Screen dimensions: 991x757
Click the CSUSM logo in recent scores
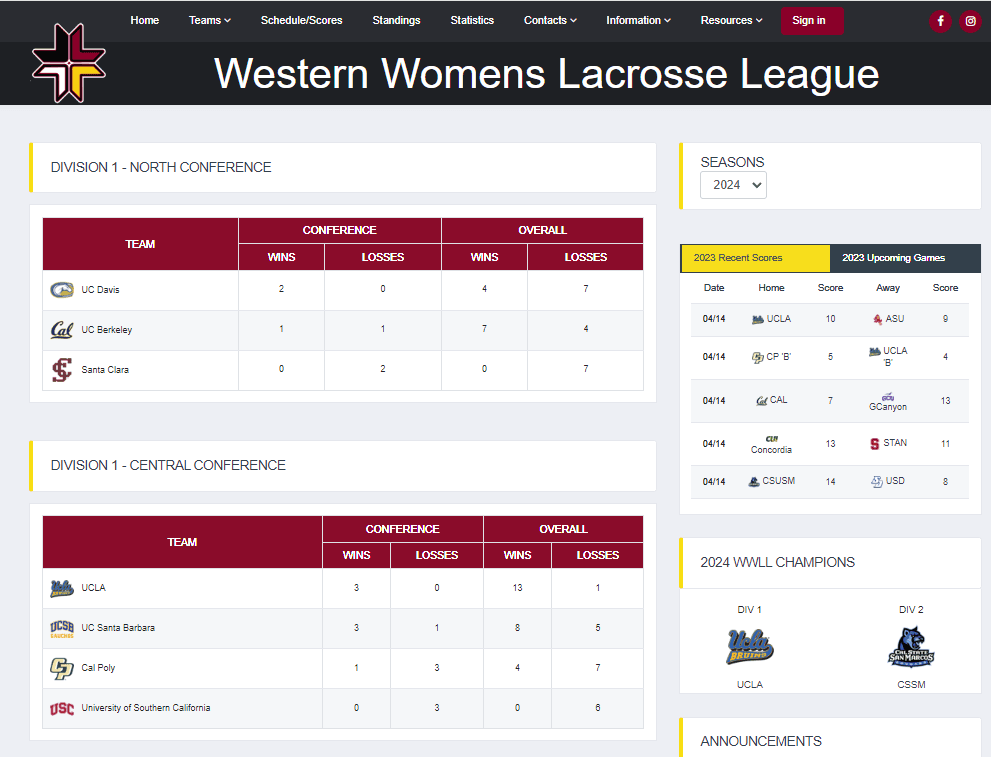(754, 481)
